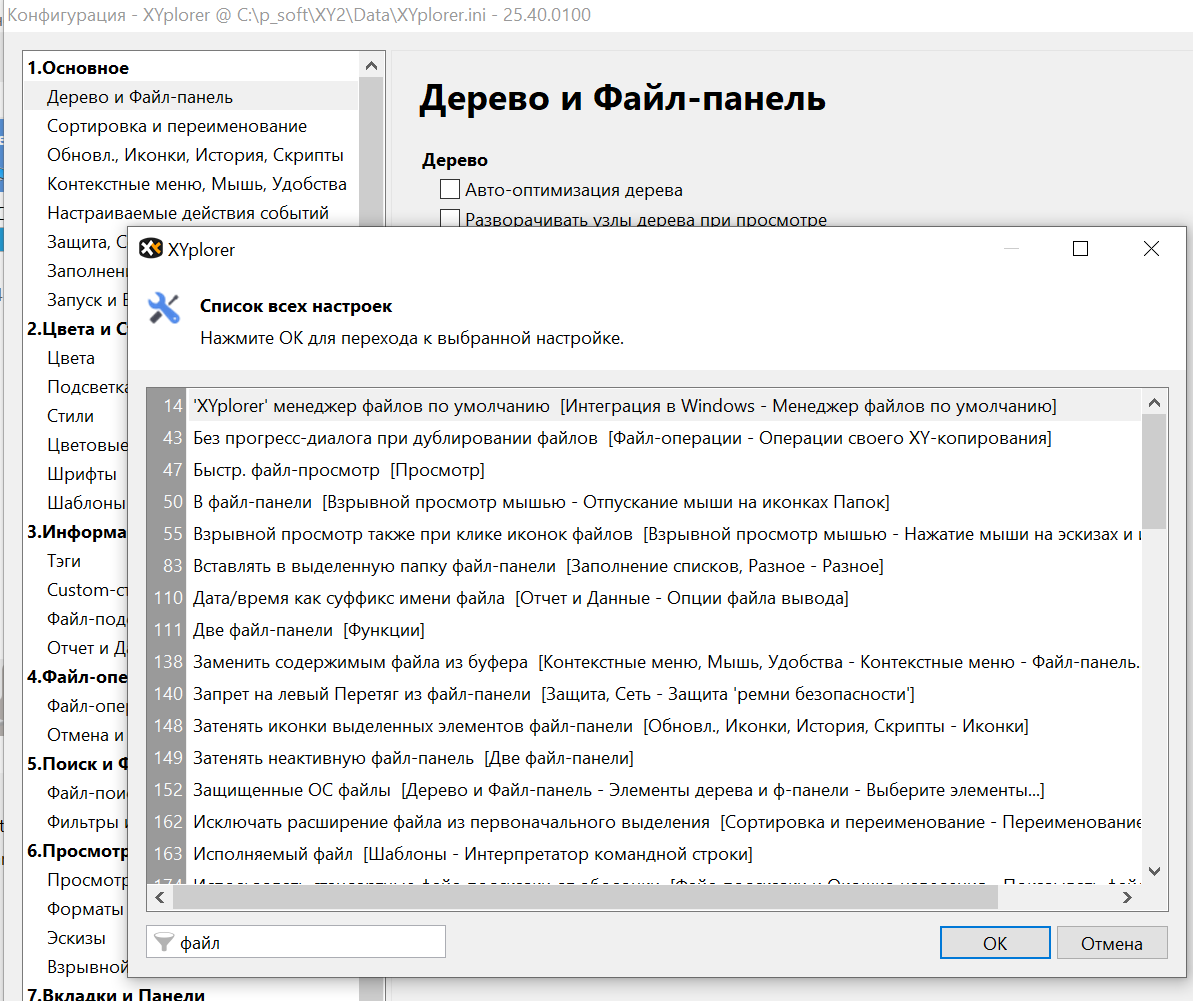This screenshot has height=1001, width=1193.
Task: Select Контекстные меню, Мышь, Удобства category
Action: point(197,184)
